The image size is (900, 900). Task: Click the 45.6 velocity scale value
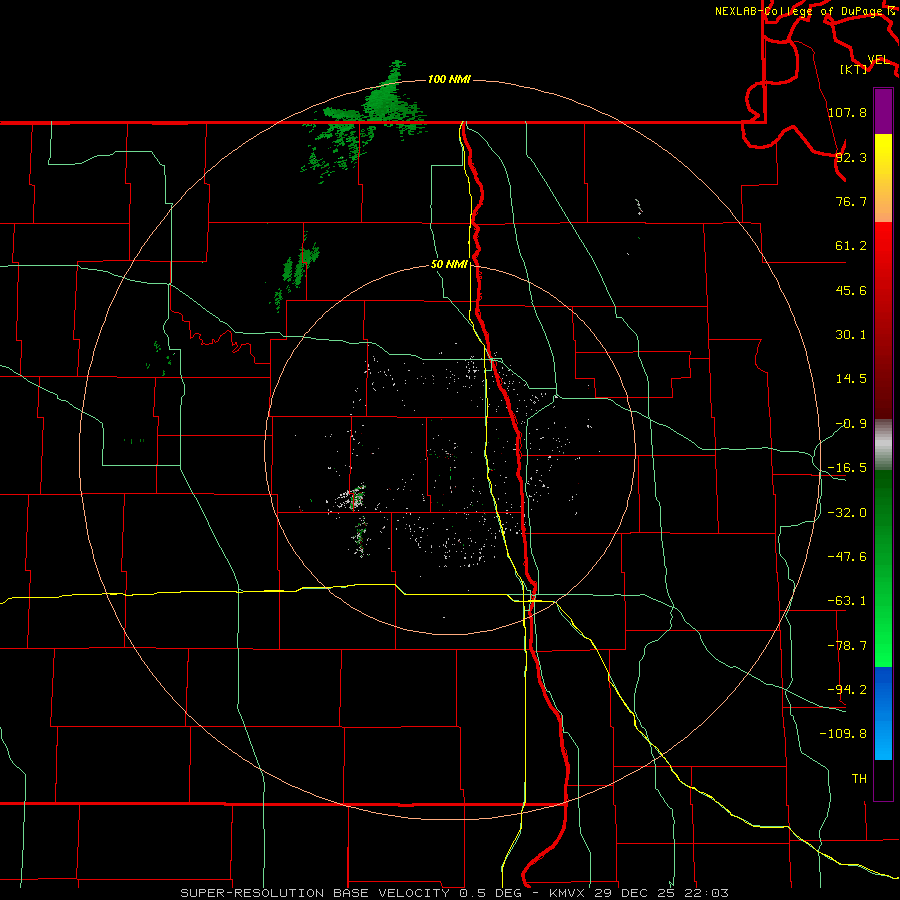(851, 290)
